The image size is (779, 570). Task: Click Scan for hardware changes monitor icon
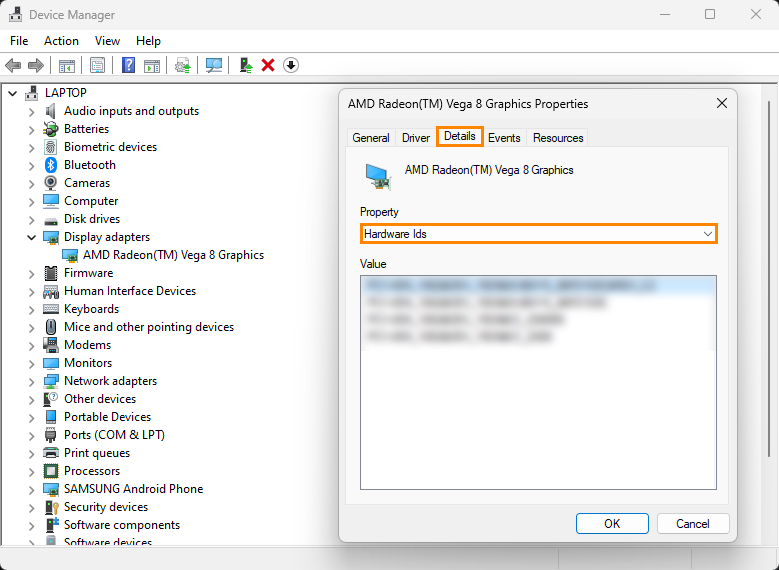point(214,65)
